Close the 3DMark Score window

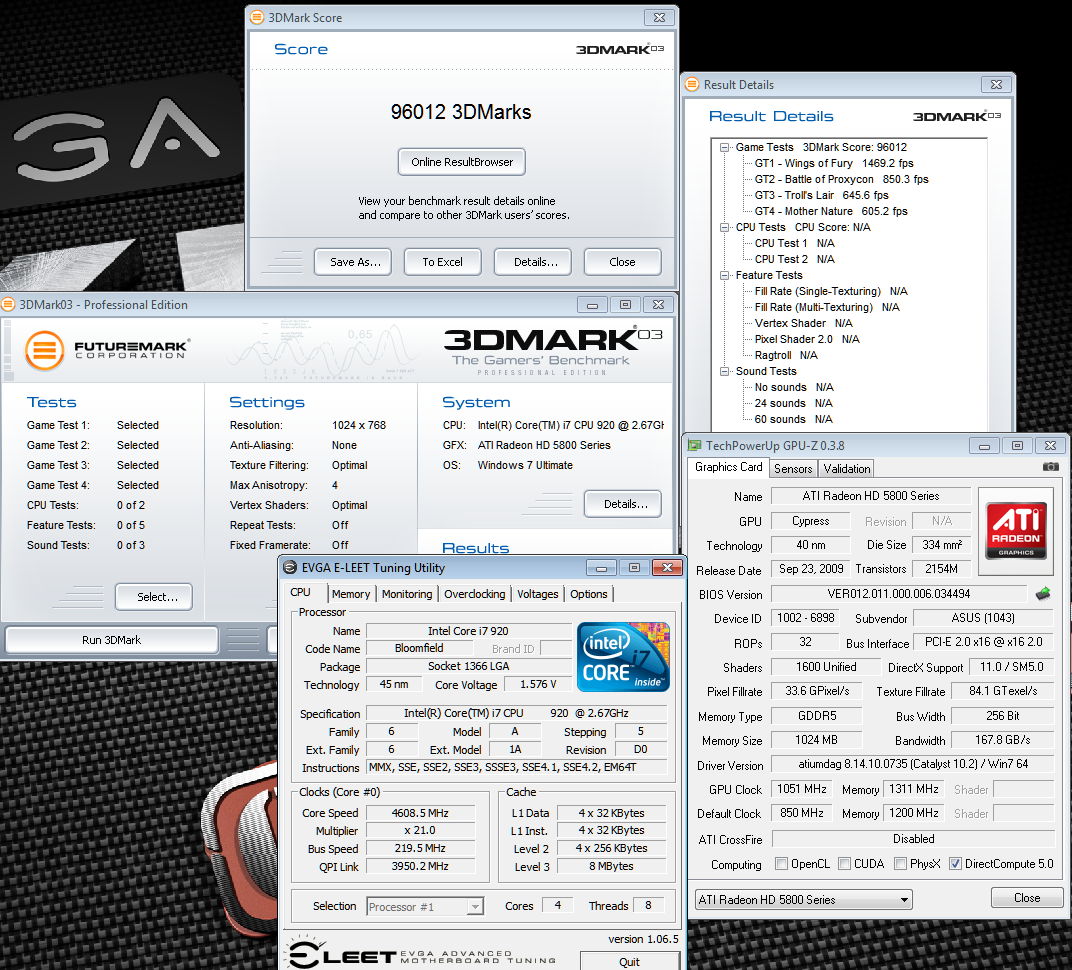point(659,18)
